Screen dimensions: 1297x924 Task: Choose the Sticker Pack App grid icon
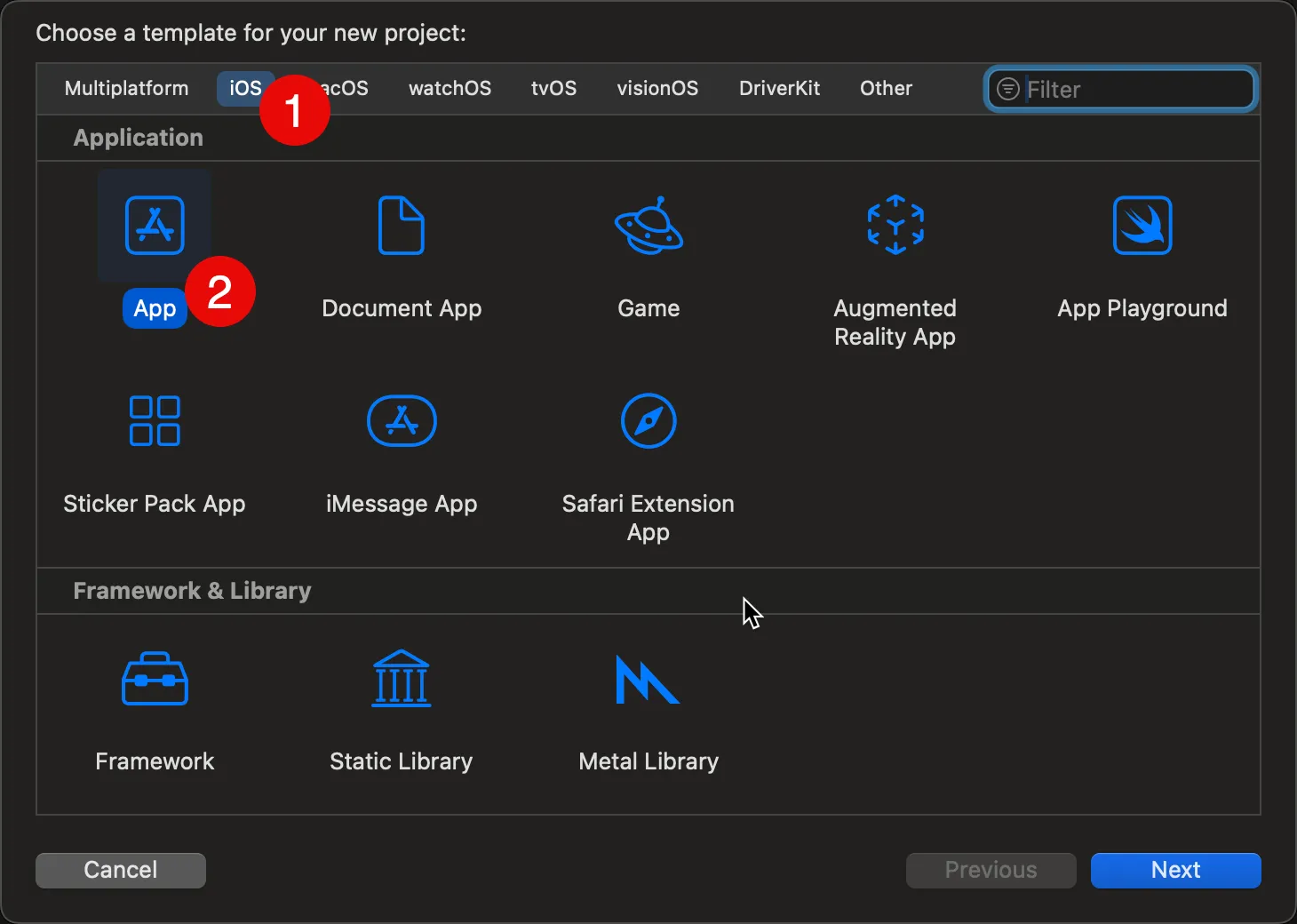pyautogui.click(x=155, y=421)
